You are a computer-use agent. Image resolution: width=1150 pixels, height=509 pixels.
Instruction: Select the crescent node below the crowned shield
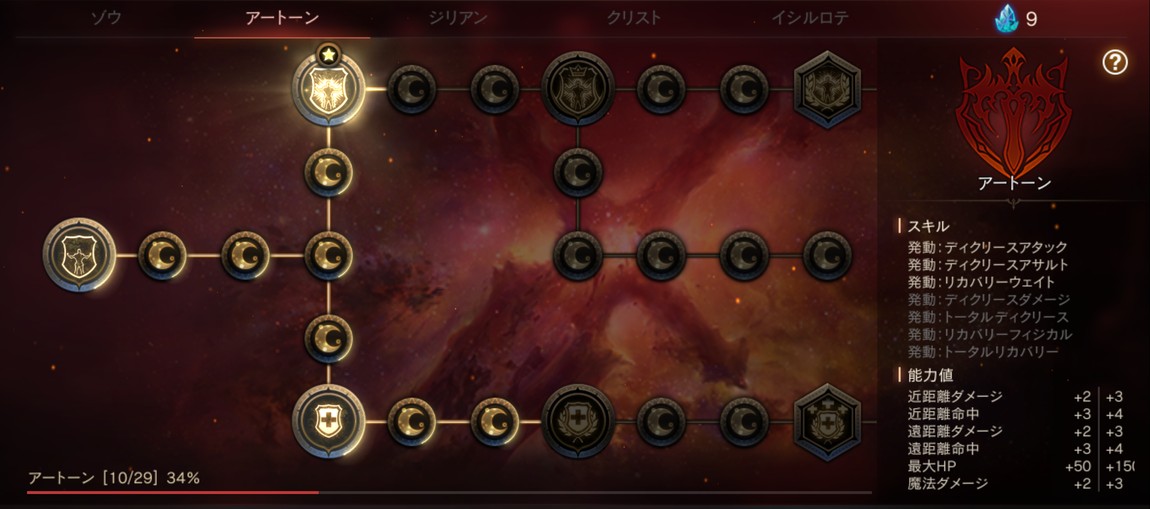pos(578,172)
